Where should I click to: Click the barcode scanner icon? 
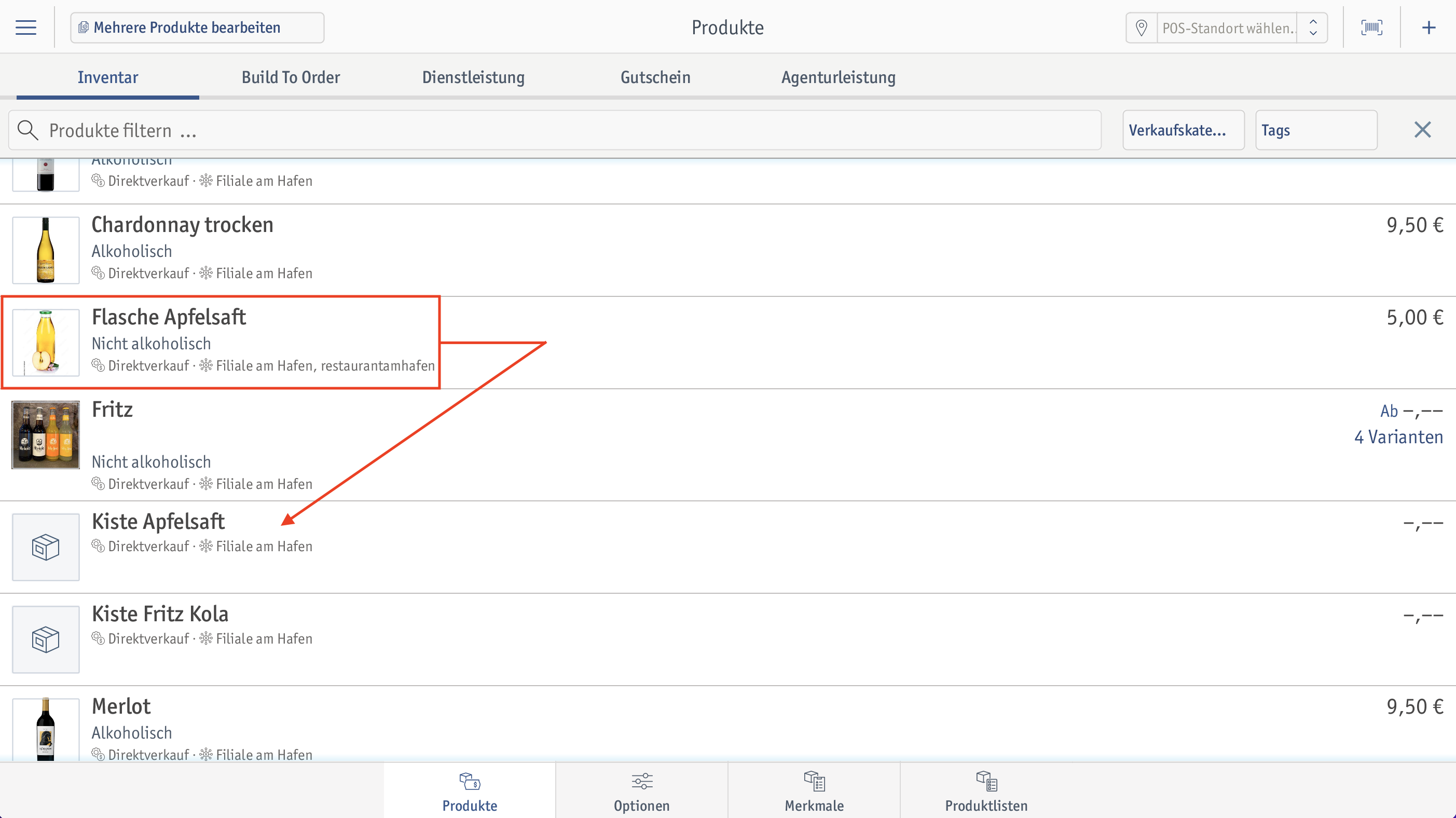click(x=1372, y=27)
